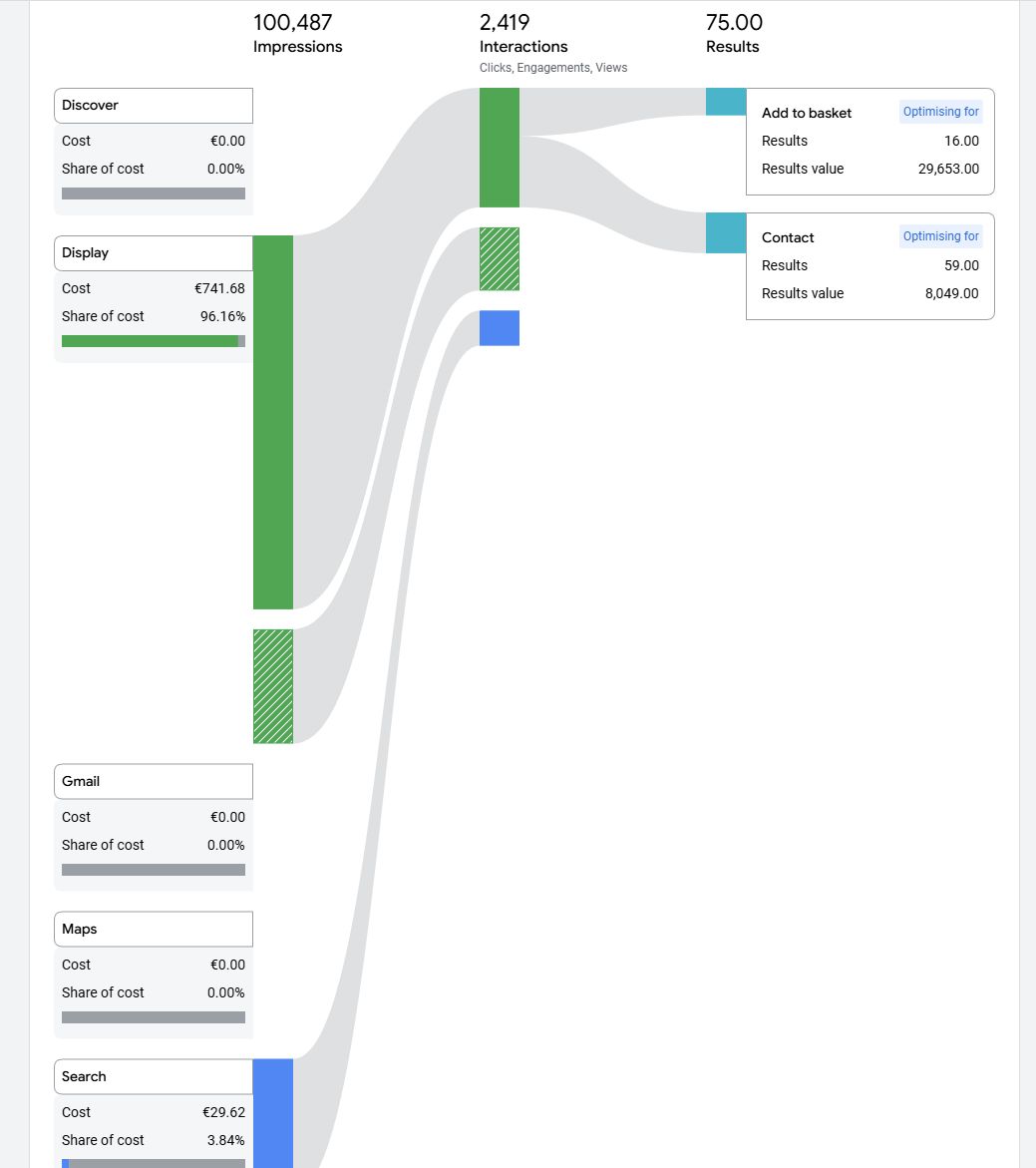The height and width of the screenshot is (1168, 1036).
Task: Click the hatched green interactions bar
Action: 500,259
